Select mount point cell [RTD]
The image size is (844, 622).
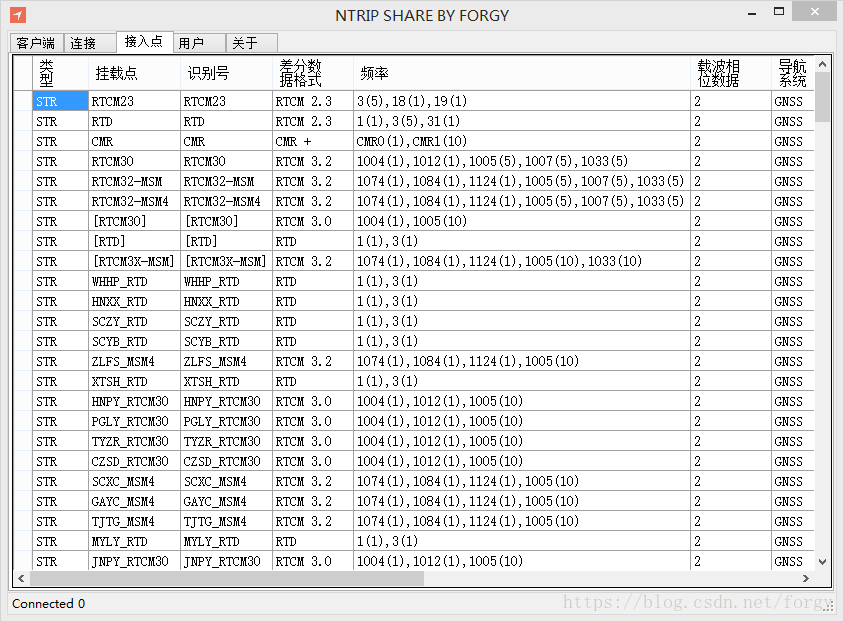pos(134,241)
